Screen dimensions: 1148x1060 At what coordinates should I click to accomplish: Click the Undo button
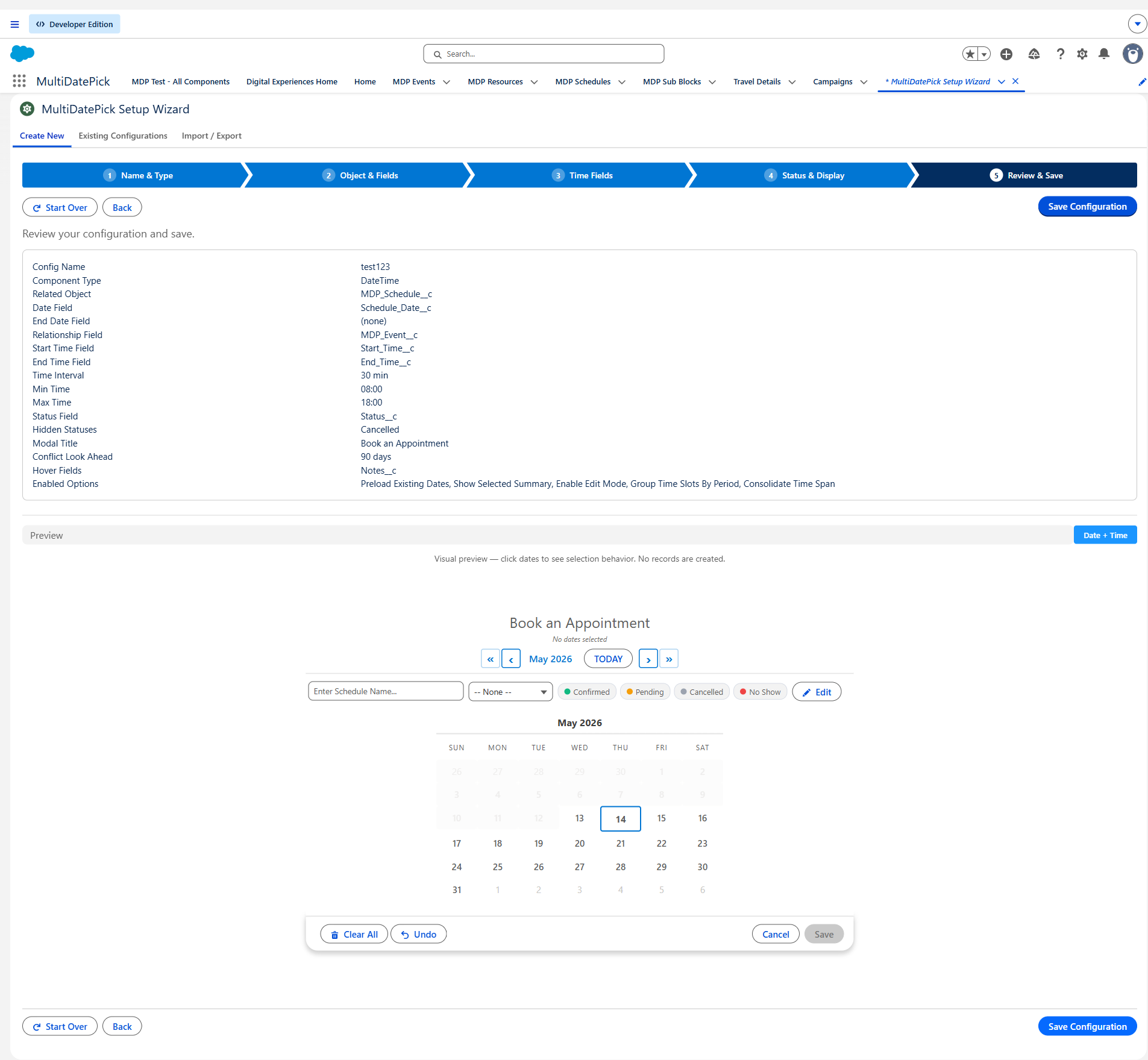[x=419, y=934]
